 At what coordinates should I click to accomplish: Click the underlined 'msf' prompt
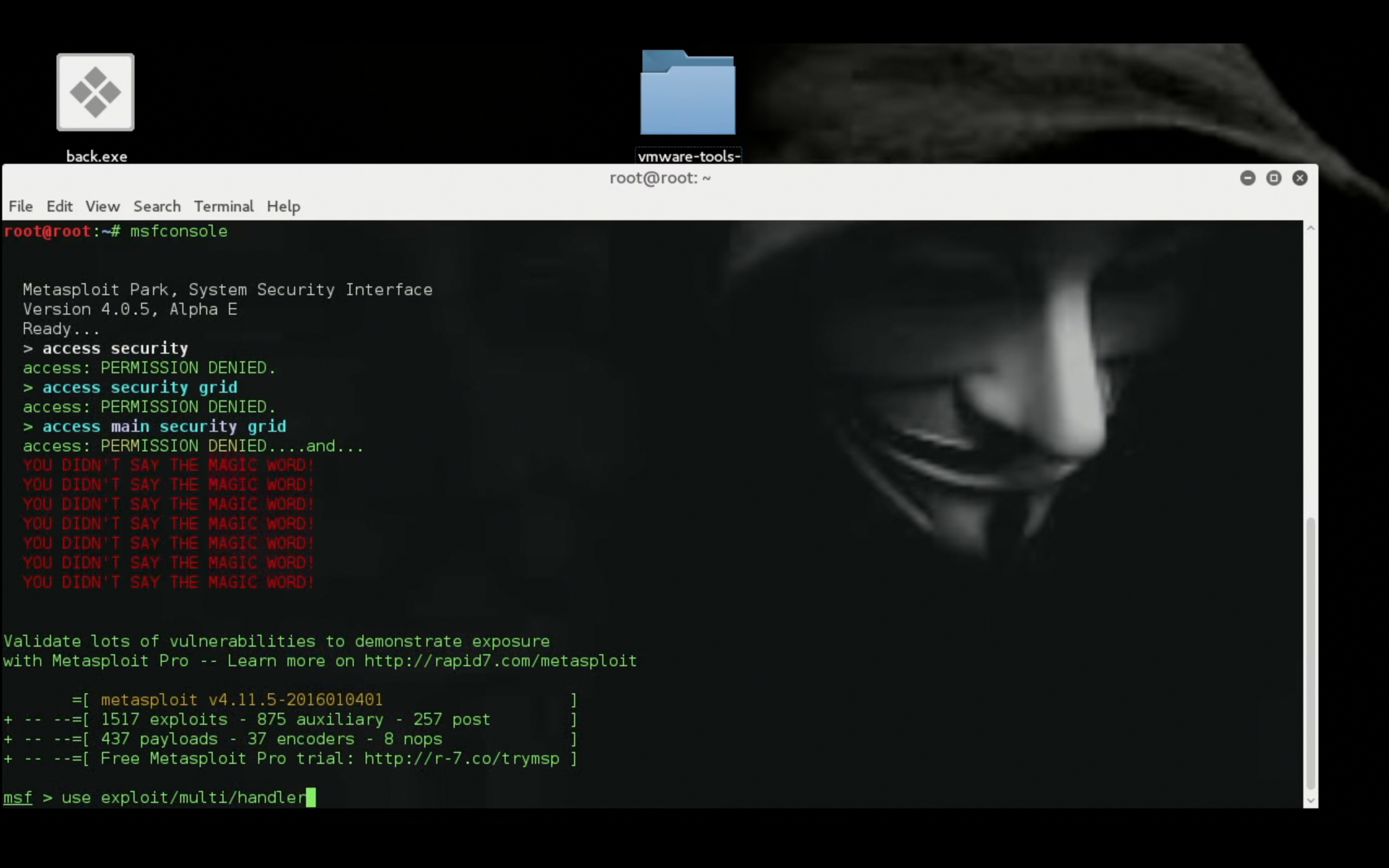(18, 798)
